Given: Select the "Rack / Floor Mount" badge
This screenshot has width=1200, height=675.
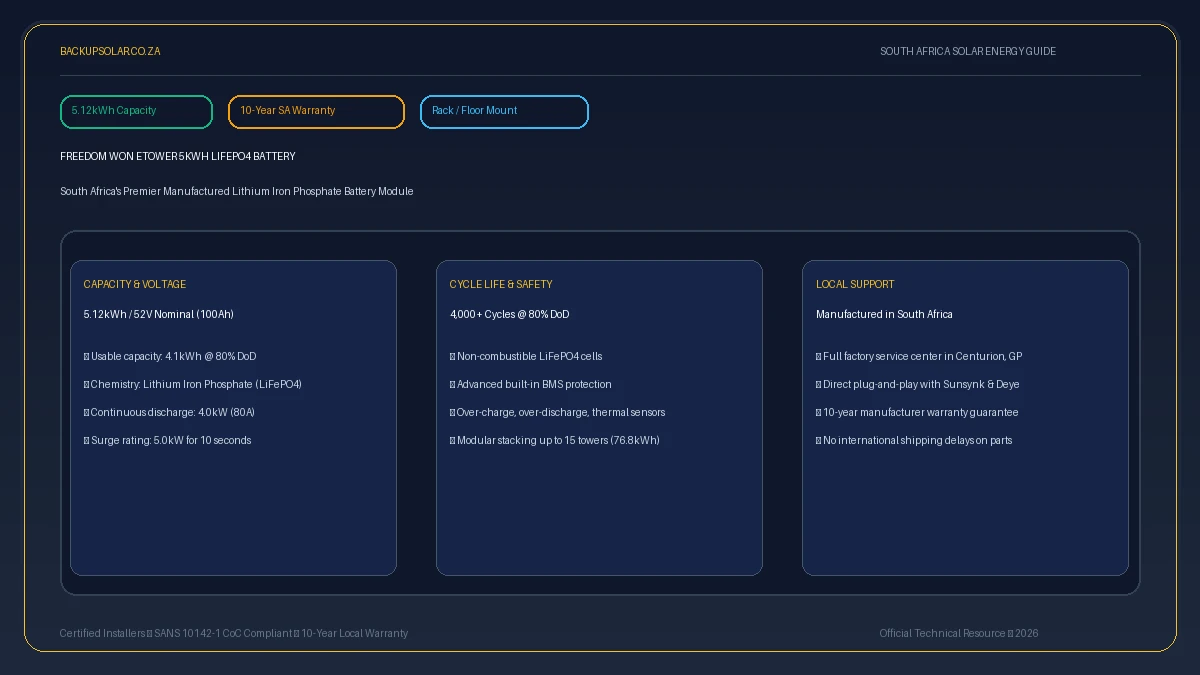Looking at the screenshot, I should 504,112.
